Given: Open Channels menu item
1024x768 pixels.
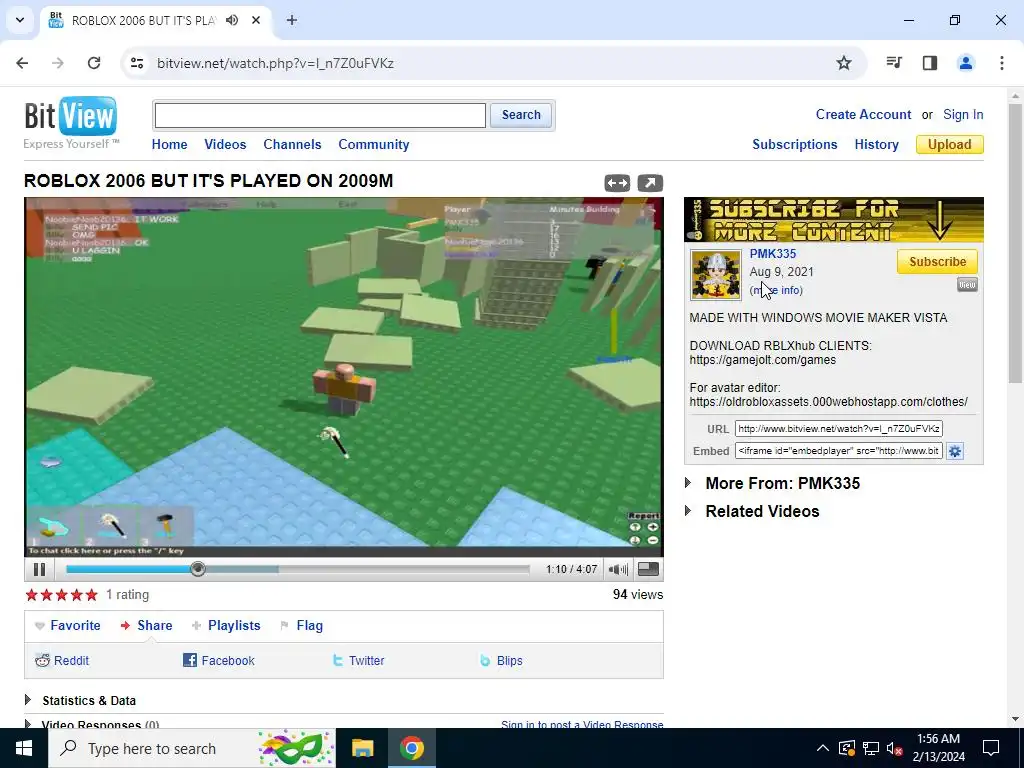Looking at the screenshot, I should coord(292,144).
